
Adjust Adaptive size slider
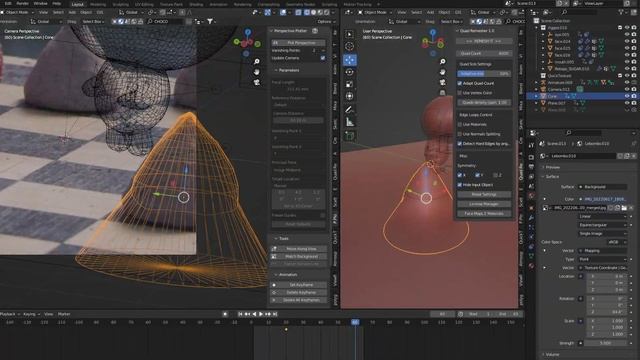[x=484, y=74]
